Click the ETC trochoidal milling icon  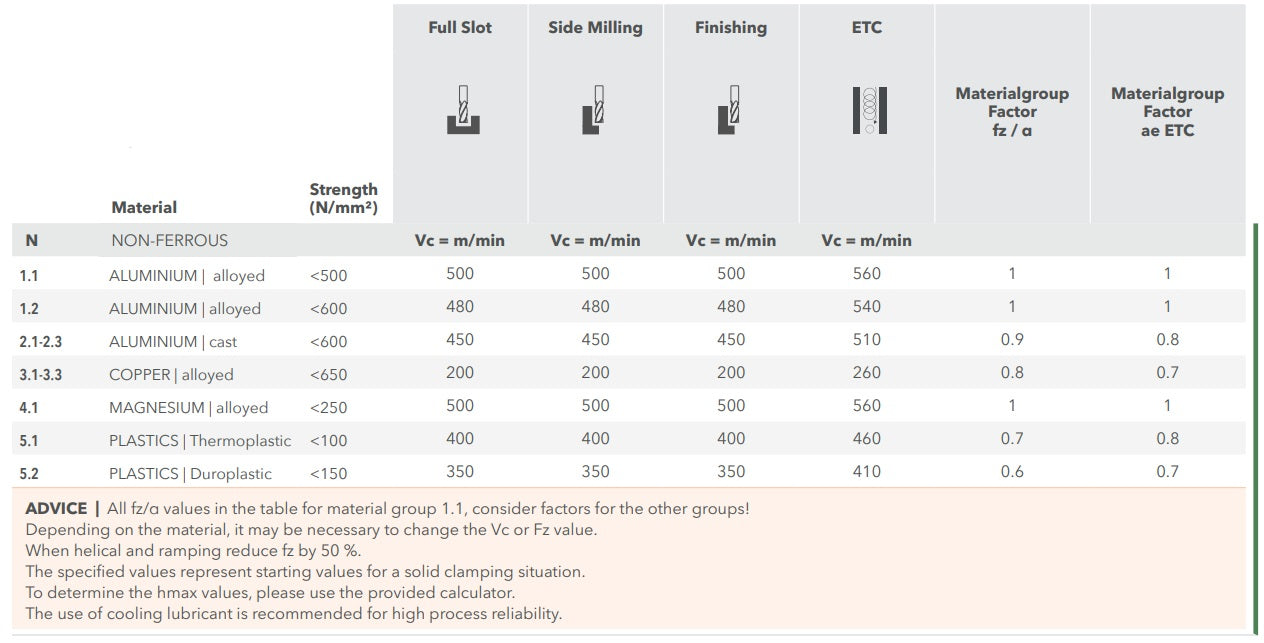pyautogui.click(x=869, y=110)
